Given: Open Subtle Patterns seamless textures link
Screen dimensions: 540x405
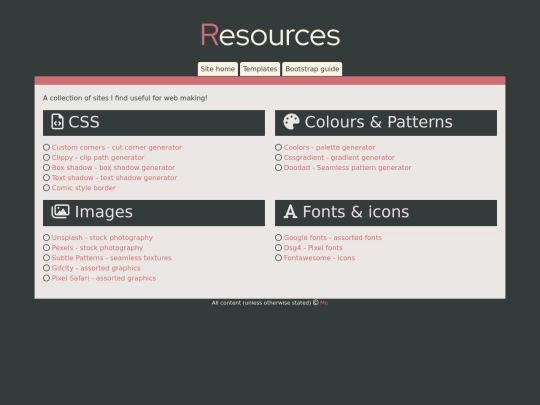Looking at the screenshot, I should (x=112, y=258).
